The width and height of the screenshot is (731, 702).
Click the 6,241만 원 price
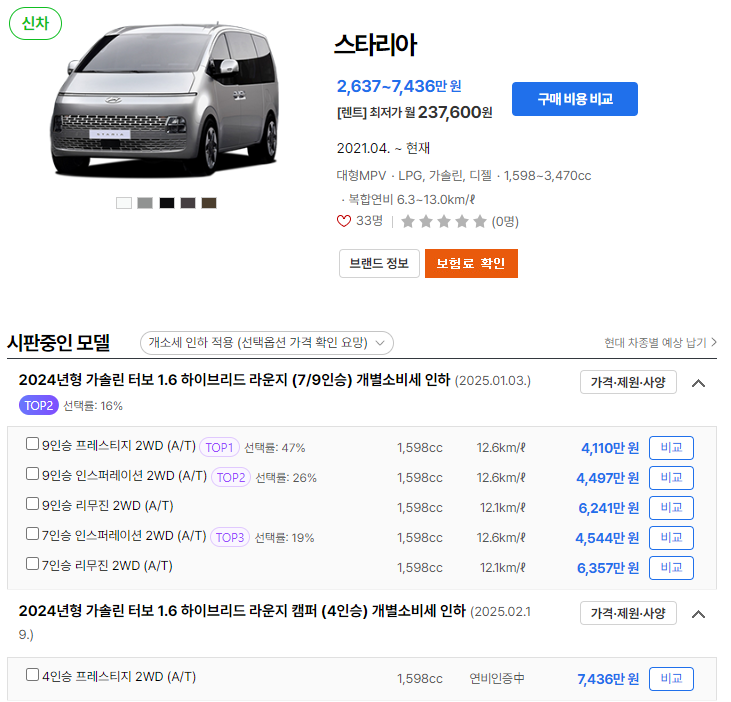[609, 508]
